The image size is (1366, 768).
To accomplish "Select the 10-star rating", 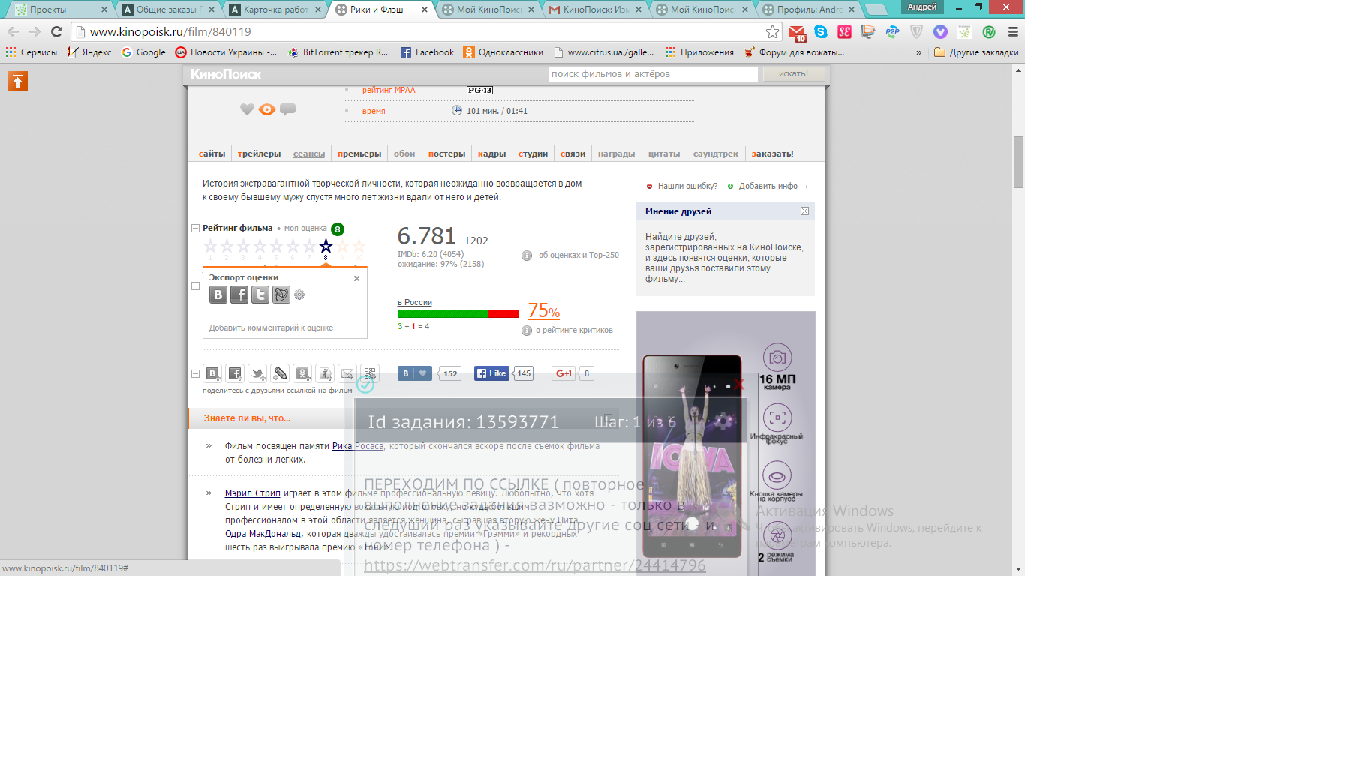I will click(x=359, y=246).
